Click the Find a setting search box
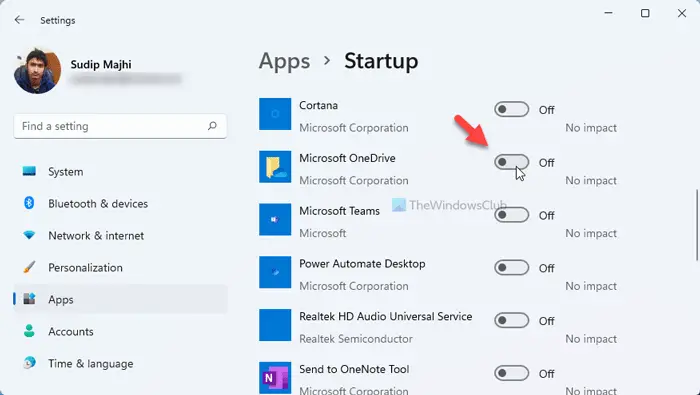This screenshot has width=700, height=395. pyautogui.click(x=120, y=126)
